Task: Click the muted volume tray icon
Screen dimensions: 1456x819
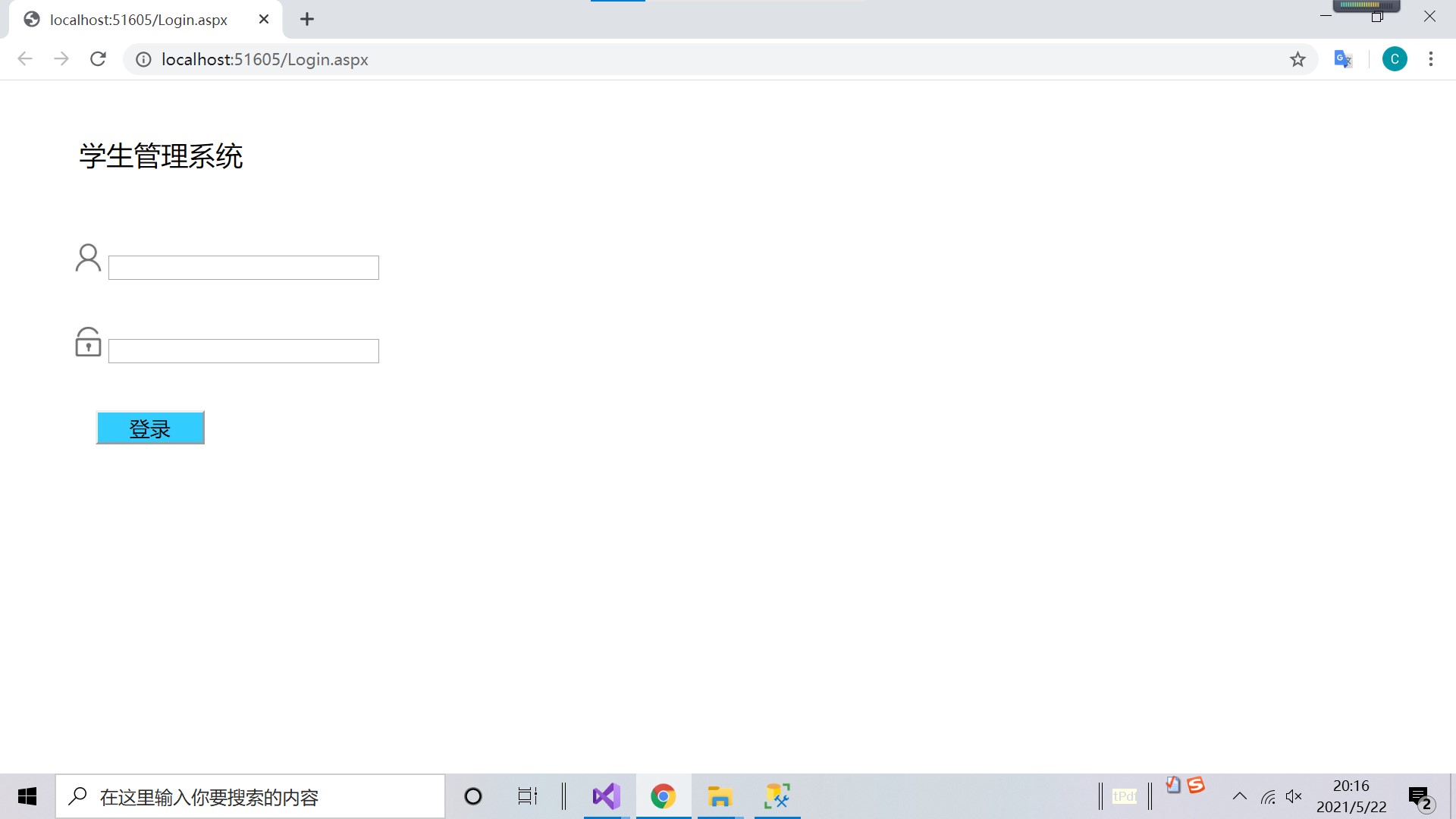Action: click(x=1294, y=796)
